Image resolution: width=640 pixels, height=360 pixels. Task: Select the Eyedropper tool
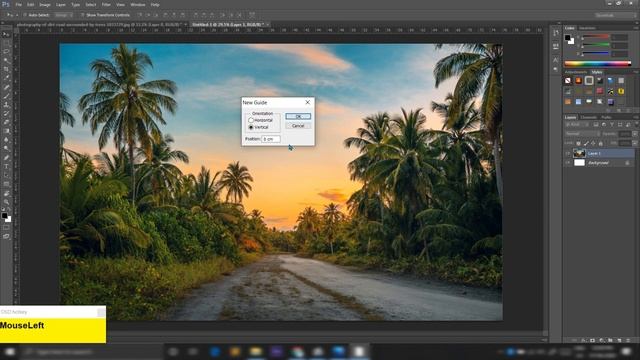(x=6, y=77)
